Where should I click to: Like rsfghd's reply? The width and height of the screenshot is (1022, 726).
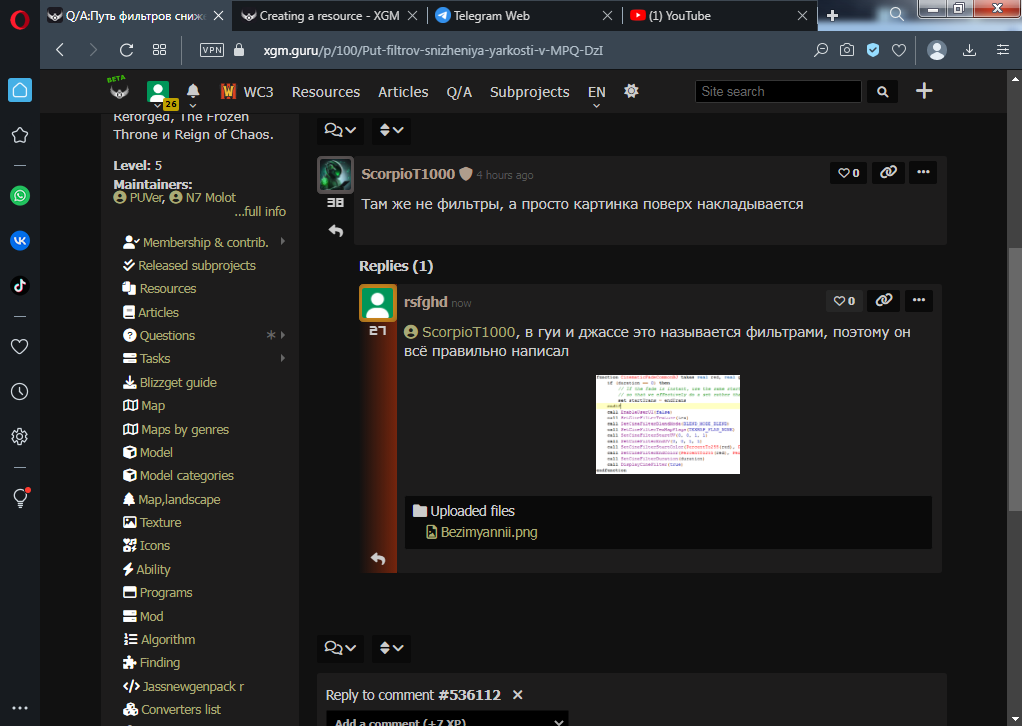tap(844, 300)
